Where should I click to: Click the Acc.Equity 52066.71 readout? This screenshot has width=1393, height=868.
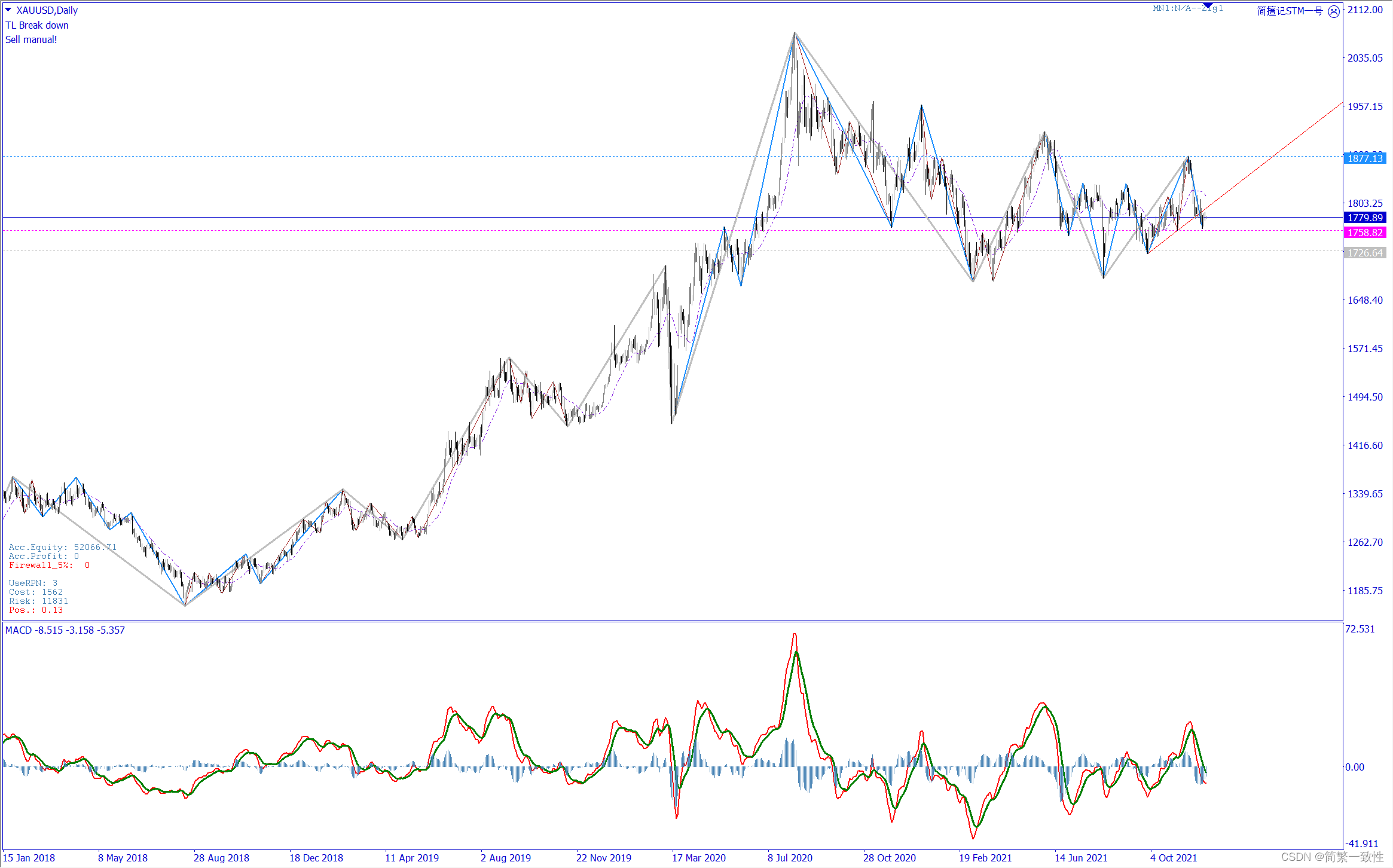coord(62,547)
